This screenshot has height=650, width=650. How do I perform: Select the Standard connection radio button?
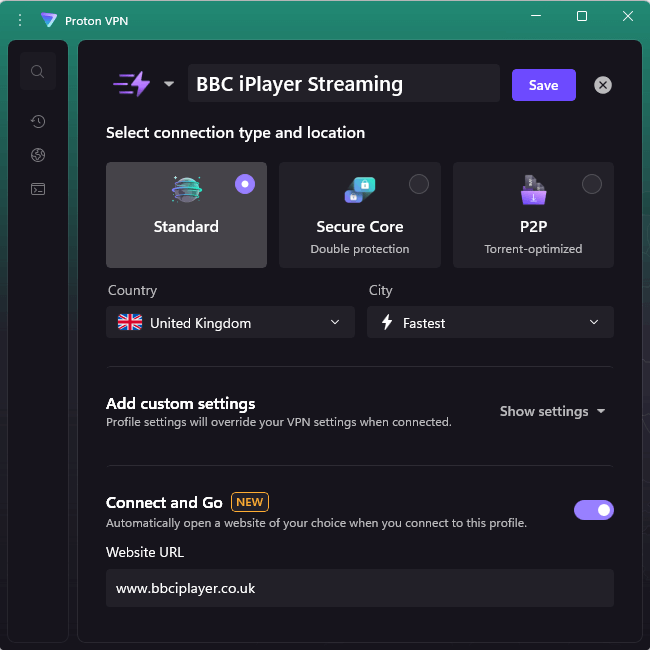(245, 184)
